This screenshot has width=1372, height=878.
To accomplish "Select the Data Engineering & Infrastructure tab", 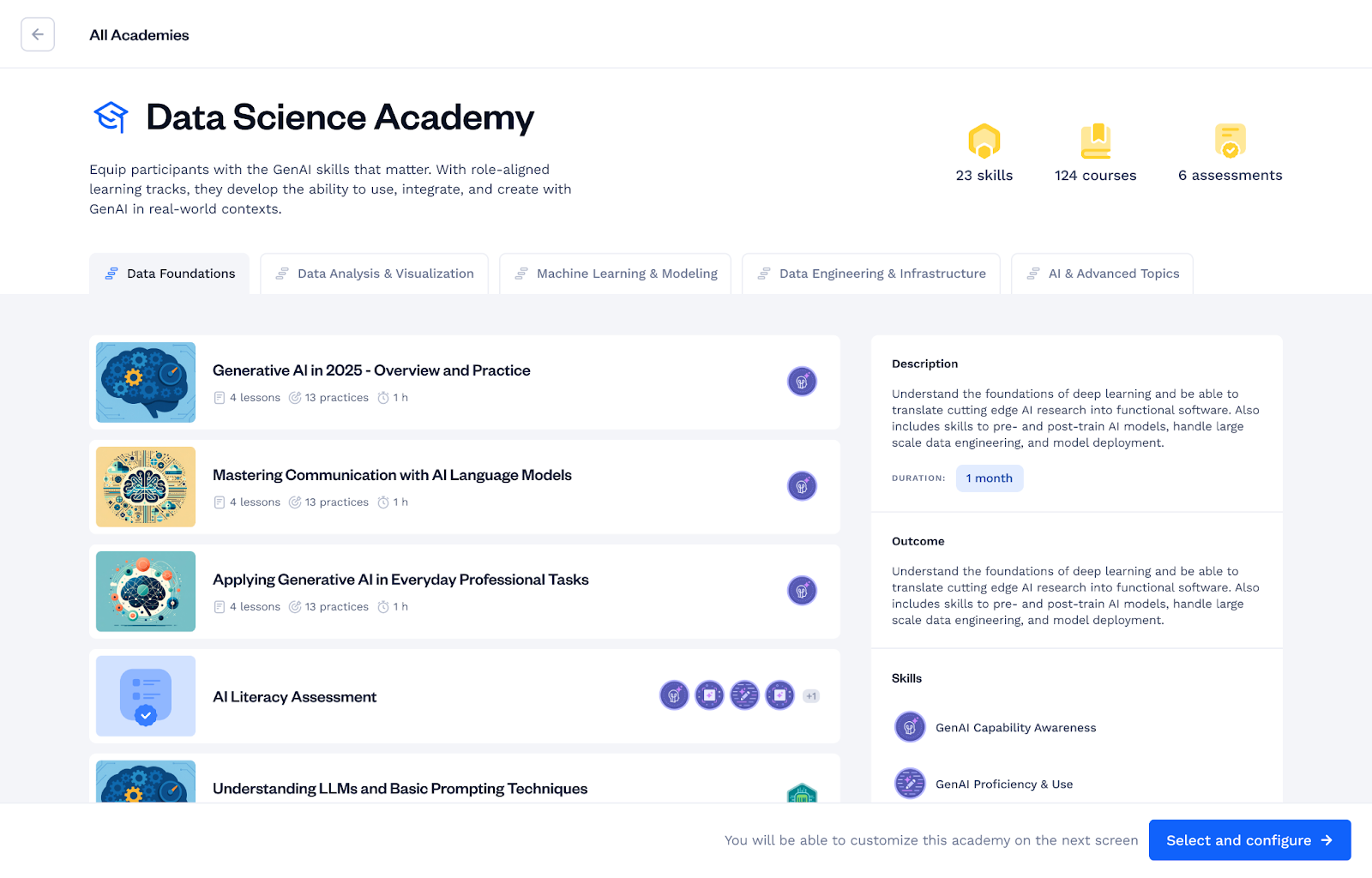I will click(870, 273).
